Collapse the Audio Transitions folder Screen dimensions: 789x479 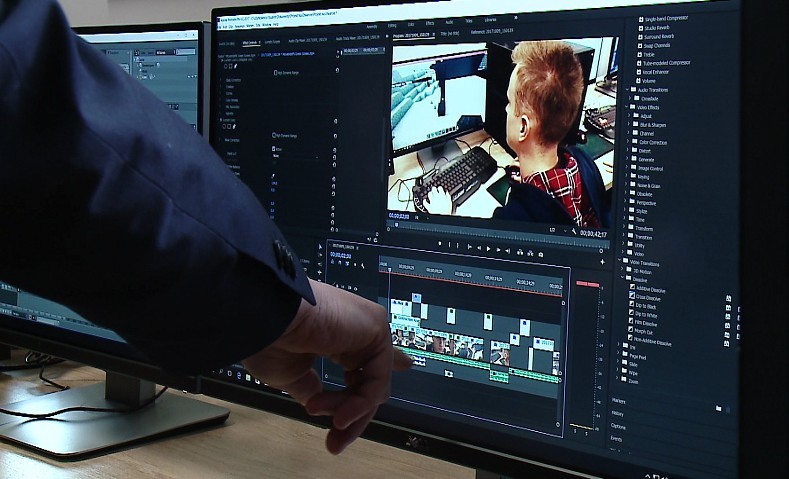(627, 90)
